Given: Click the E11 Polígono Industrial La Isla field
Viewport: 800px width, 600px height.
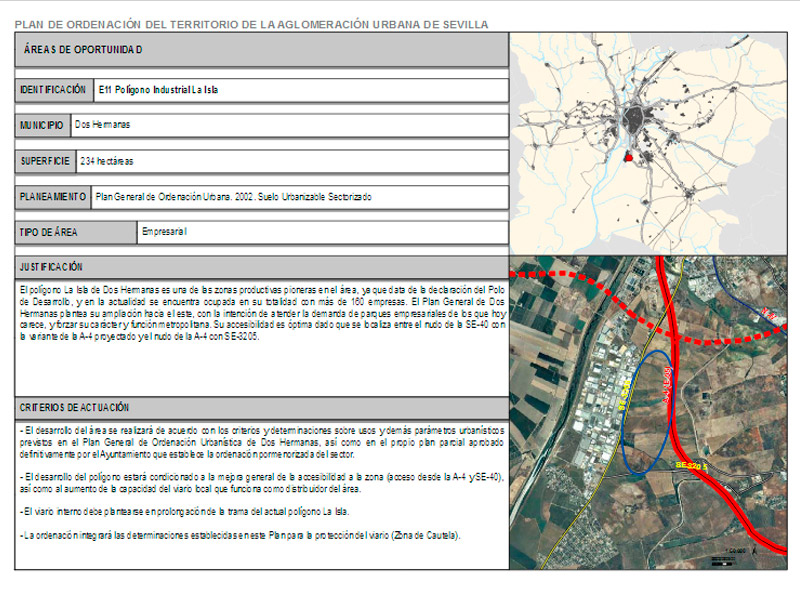Looking at the screenshot, I should [x=158, y=89].
